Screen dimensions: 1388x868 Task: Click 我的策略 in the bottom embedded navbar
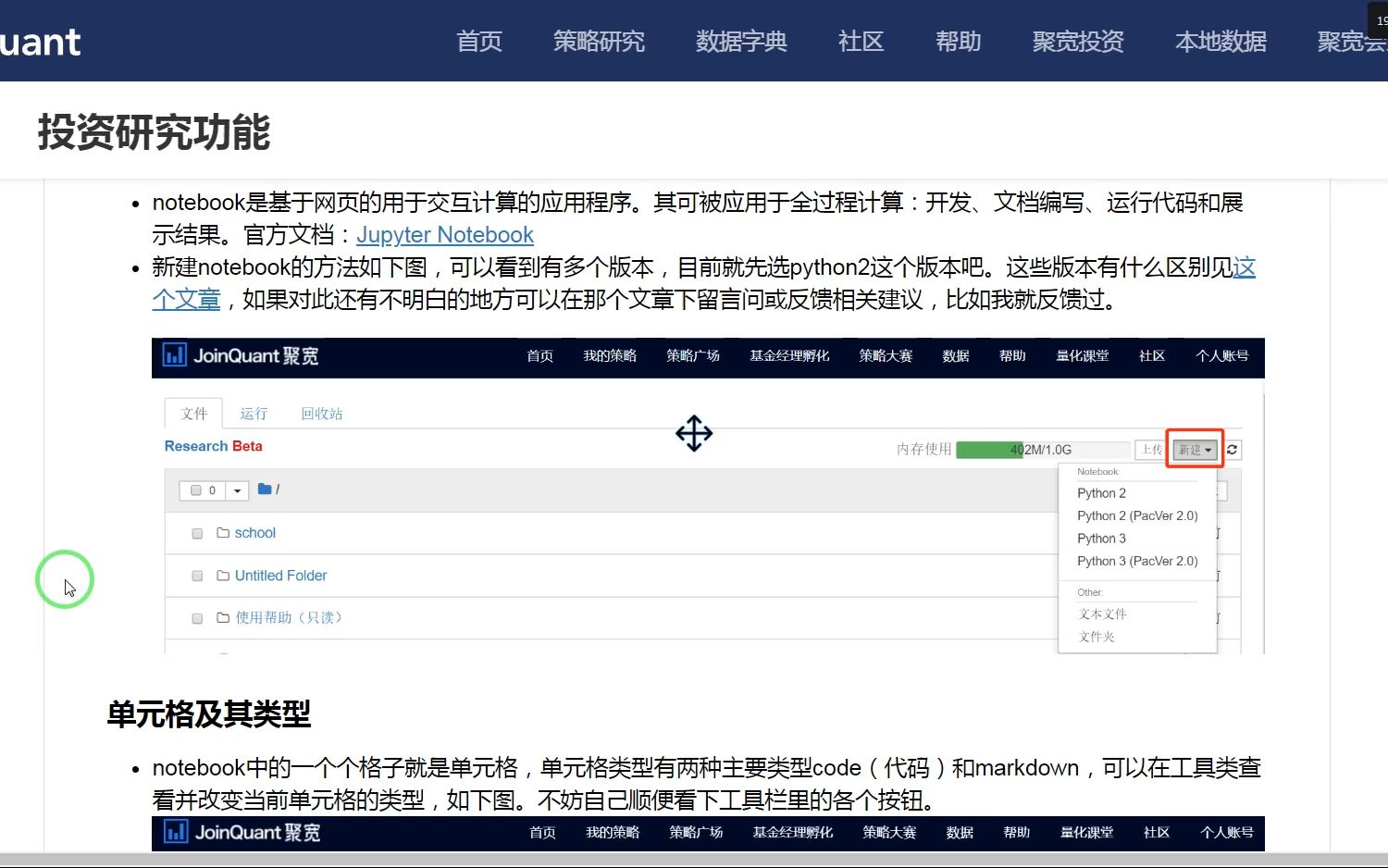click(x=613, y=833)
